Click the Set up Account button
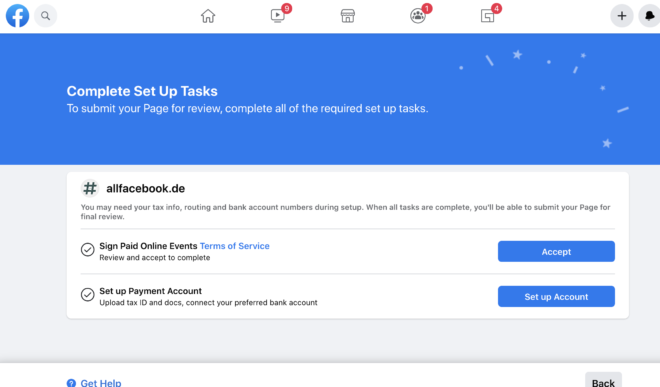Viewport: 660px width, 387px height. pyautogui.click(x=556, y=296)
